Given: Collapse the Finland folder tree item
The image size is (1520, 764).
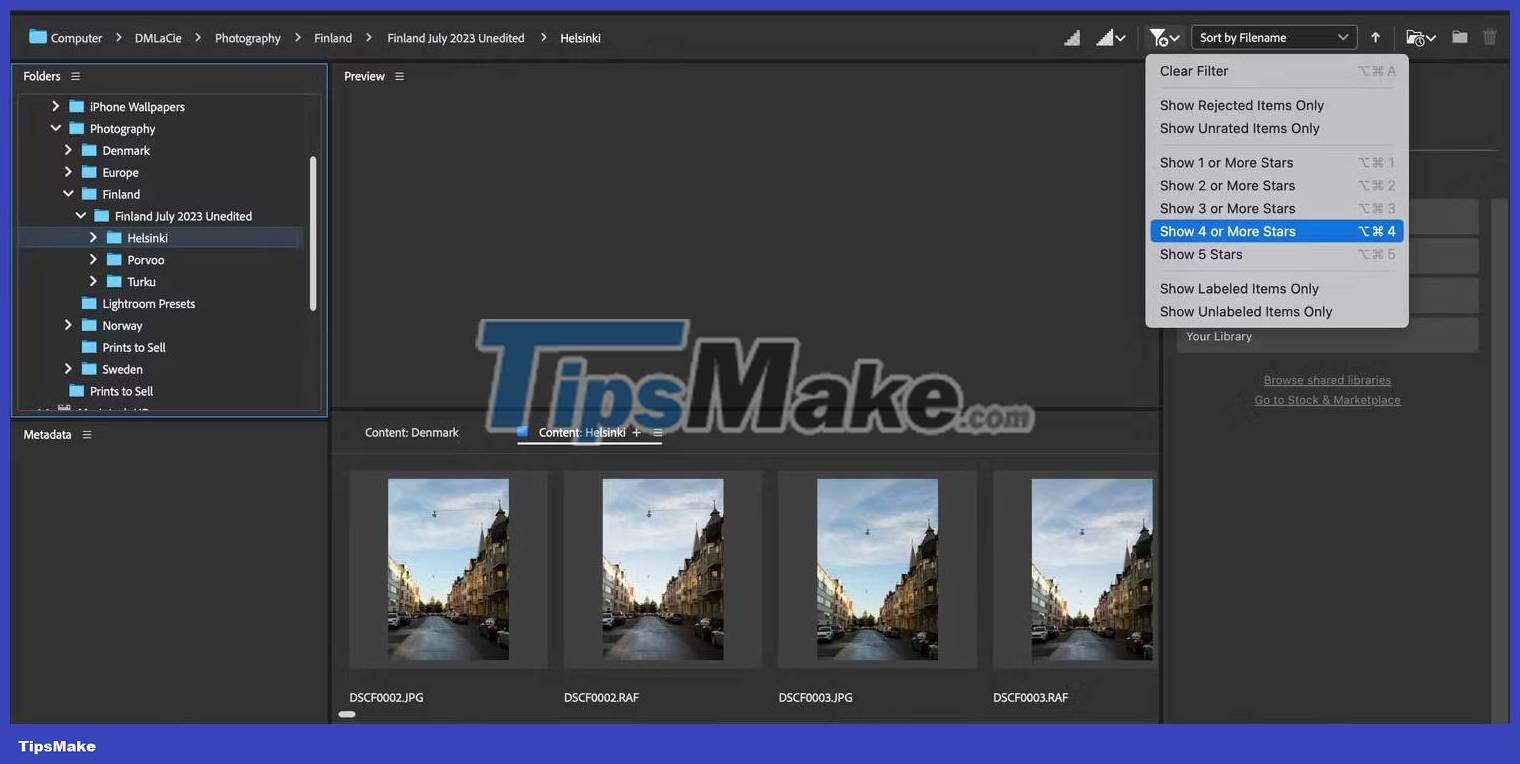Looking at the screenshot, I should [x=68, y=193].
